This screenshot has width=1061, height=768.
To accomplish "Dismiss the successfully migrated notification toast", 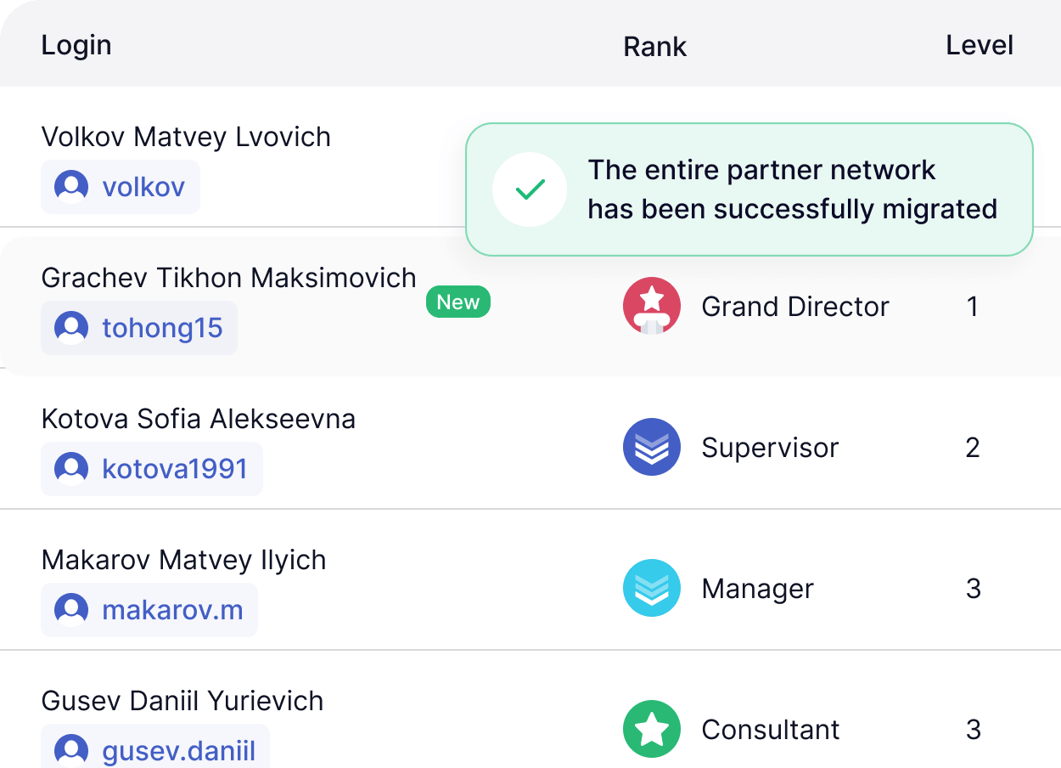I will (x=749, y=189).
